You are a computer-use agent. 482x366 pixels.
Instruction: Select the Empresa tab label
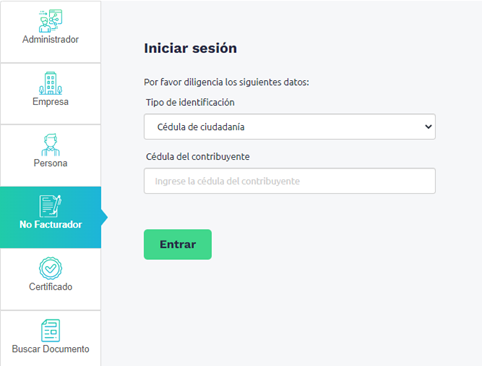pos(50,101)
